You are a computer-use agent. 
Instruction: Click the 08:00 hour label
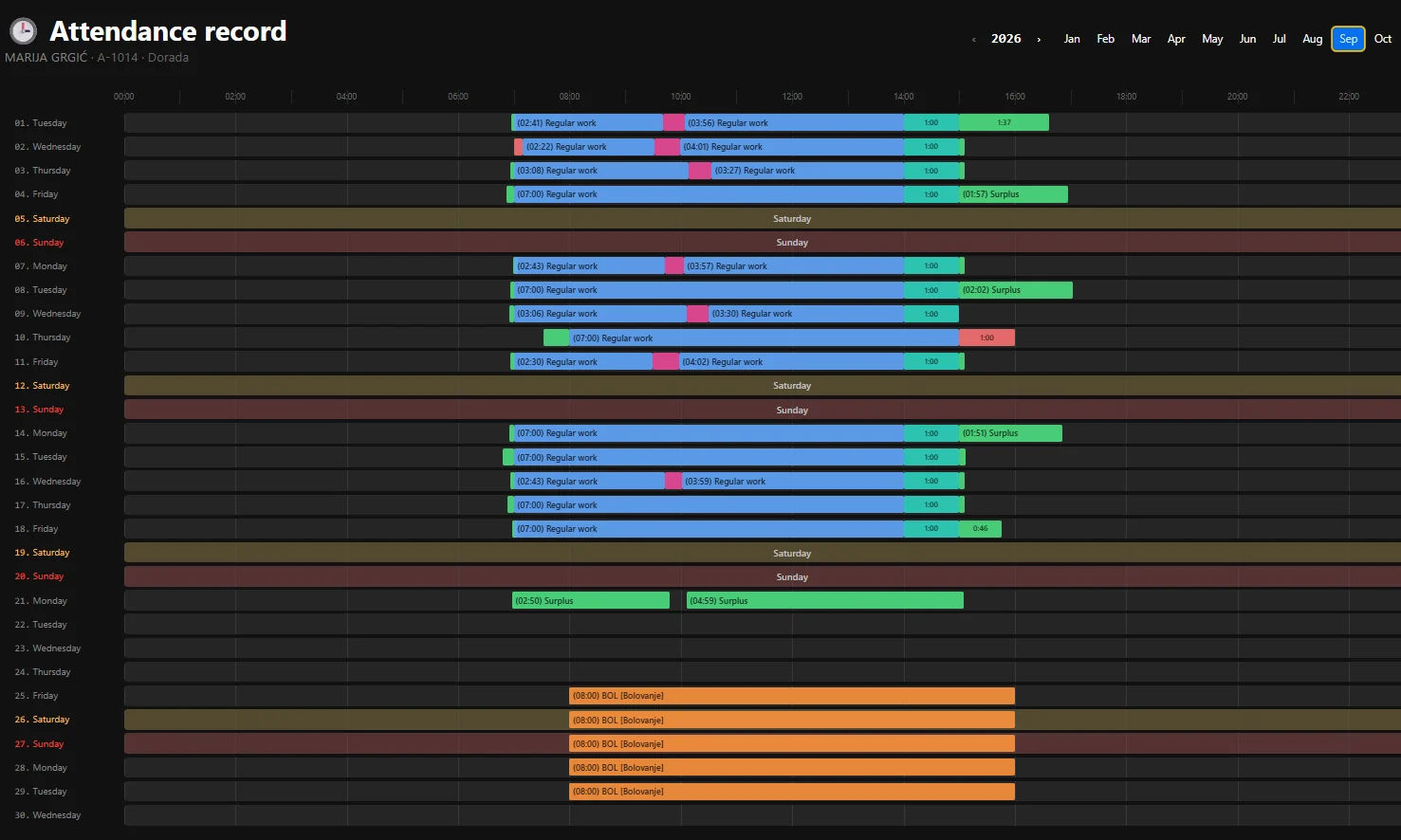click(x=569, y=96)
